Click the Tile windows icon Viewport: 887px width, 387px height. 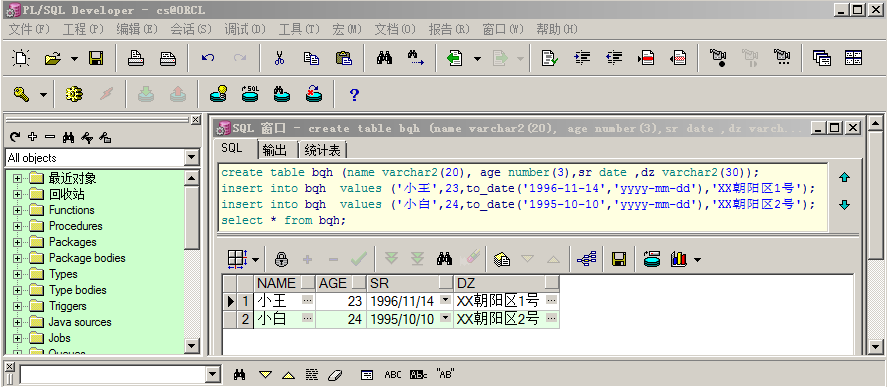pos(854,58)
